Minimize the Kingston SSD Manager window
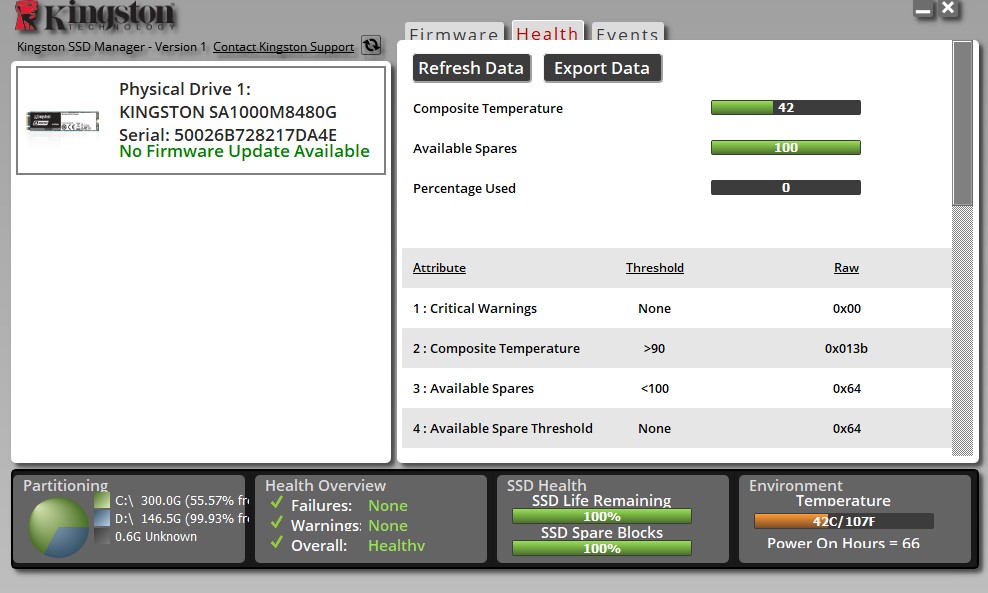988x593 pixels. (x=923, y=9)
